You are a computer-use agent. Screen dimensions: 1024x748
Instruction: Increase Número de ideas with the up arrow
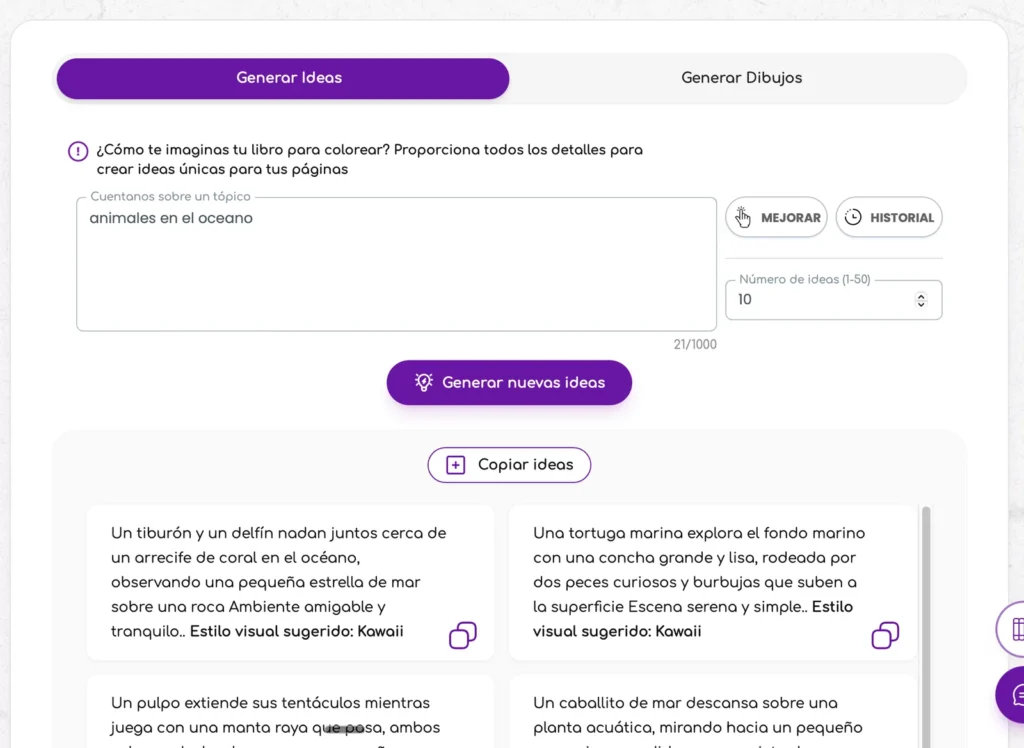(921, 295)
